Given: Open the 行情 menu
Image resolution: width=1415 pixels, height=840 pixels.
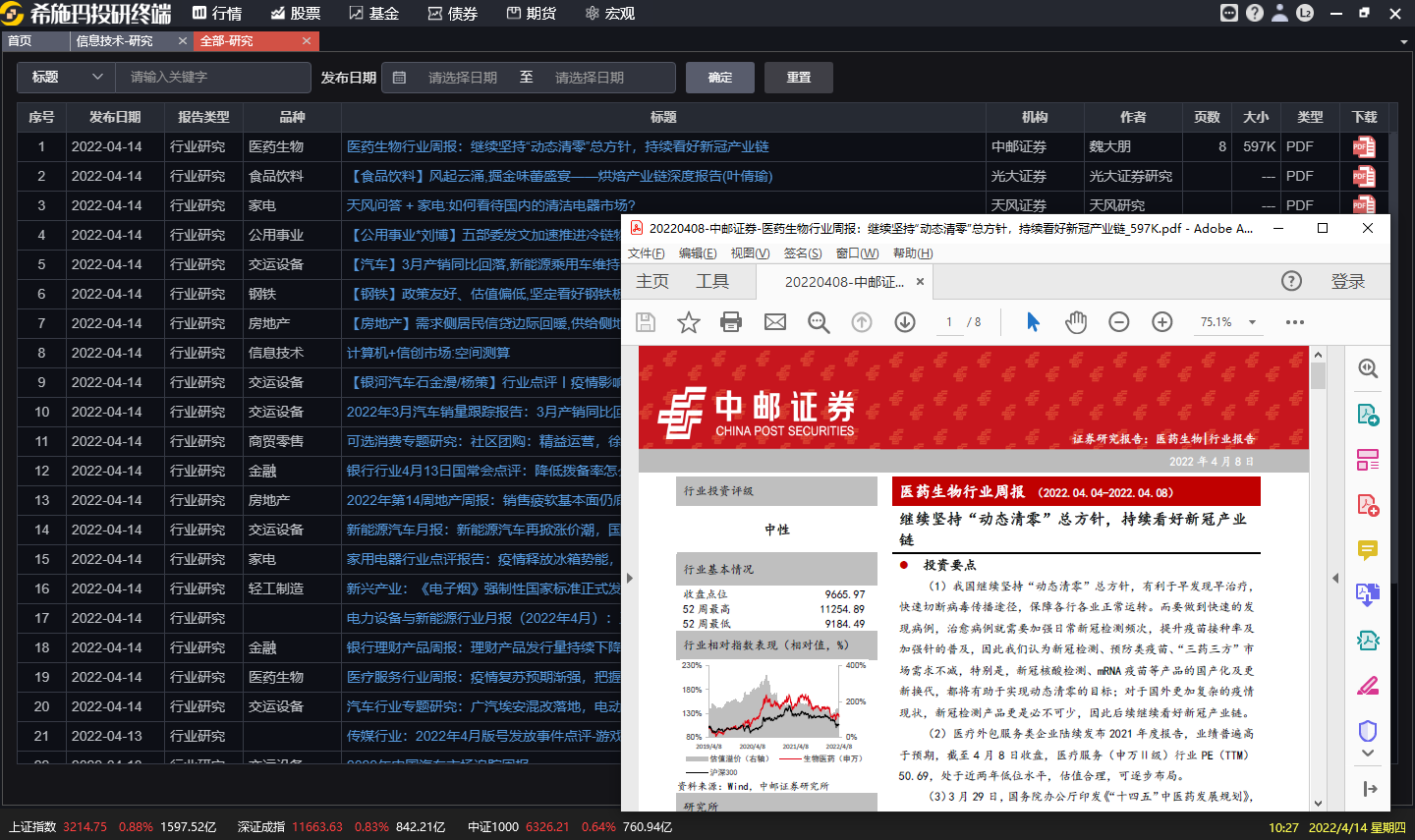Looking at the screenshot, I should click(x=217, y=13).
